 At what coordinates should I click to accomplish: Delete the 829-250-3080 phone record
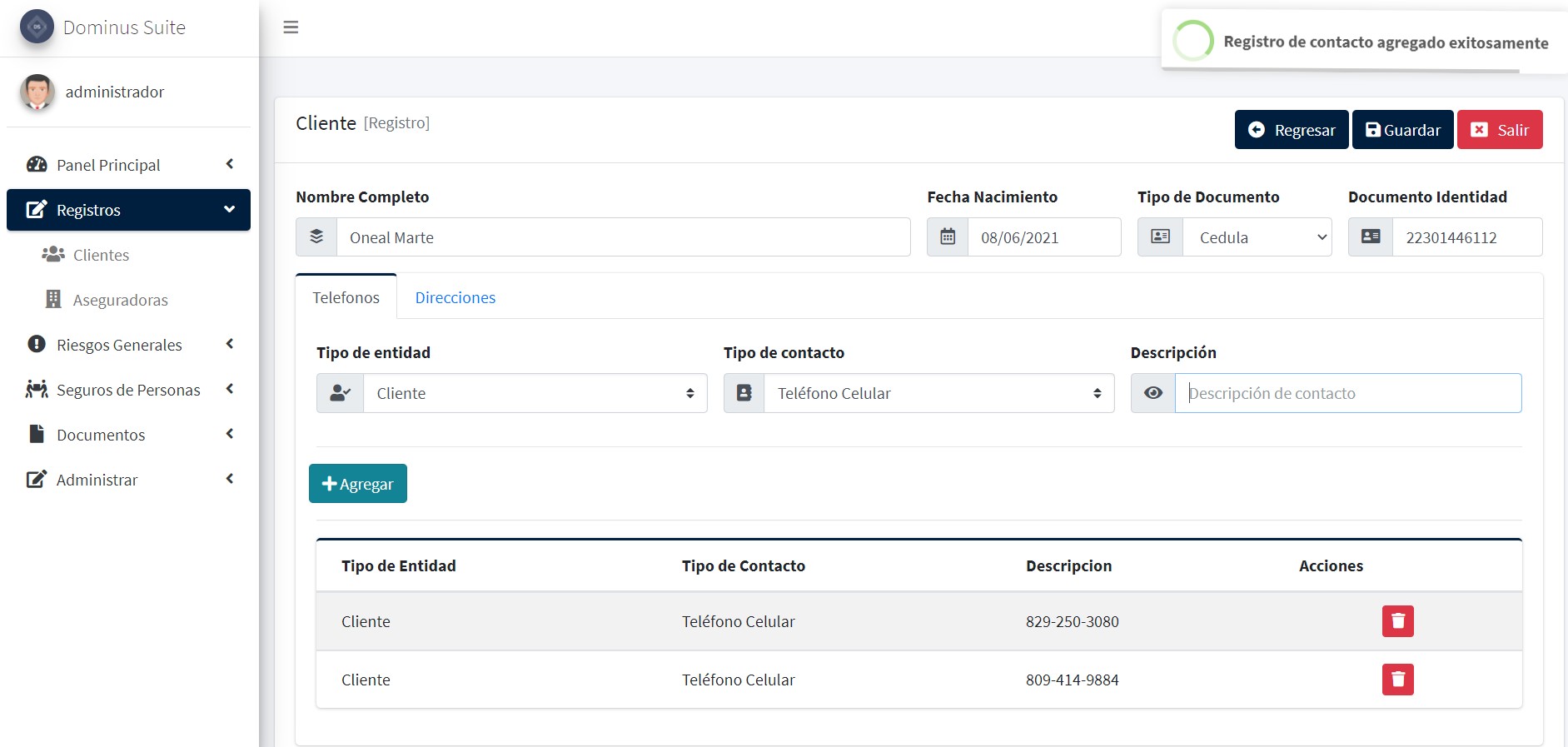1397,621
